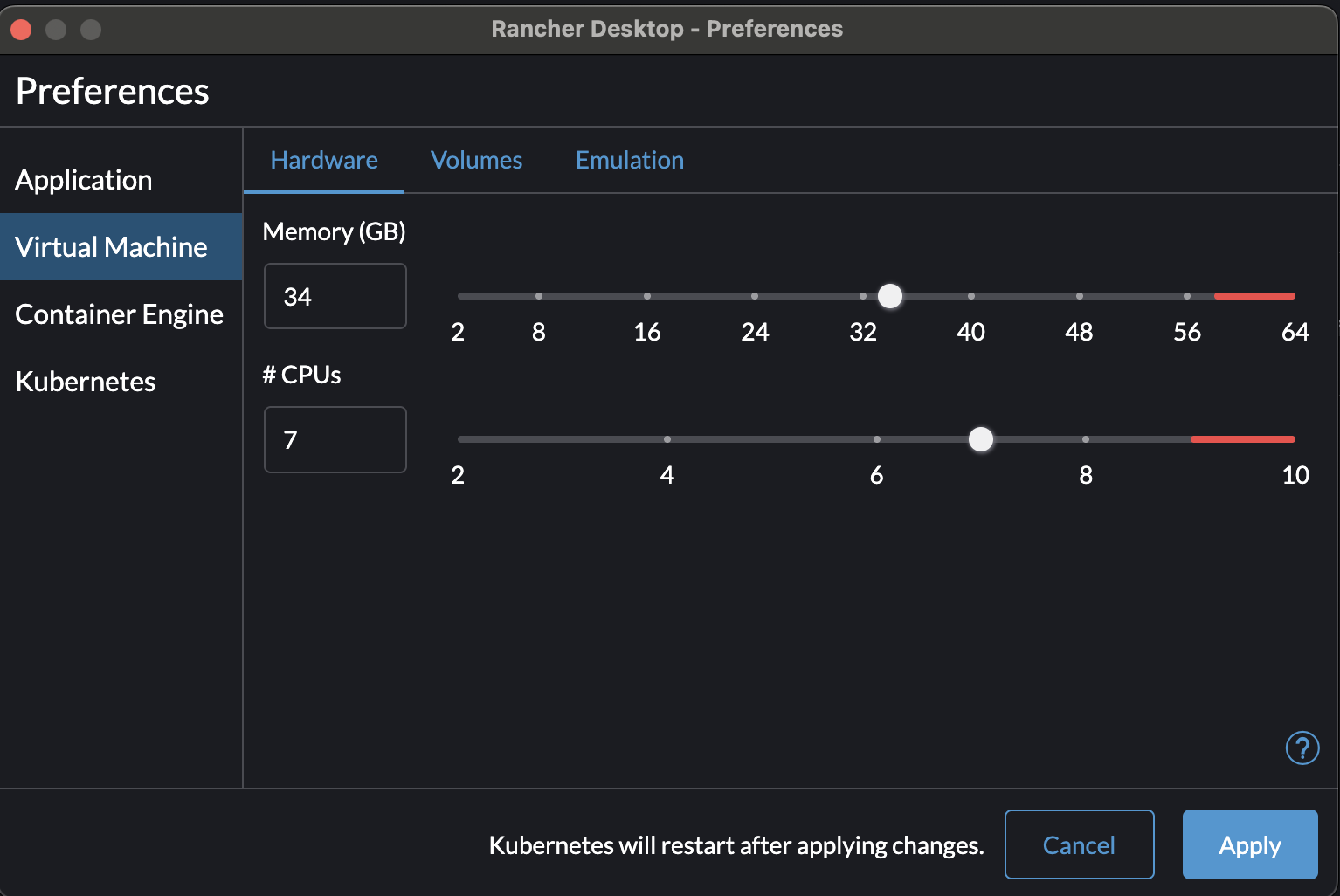Set CPU slider to the 8 tick
The image size is (1340, 896).
(x=1086, y=439)
